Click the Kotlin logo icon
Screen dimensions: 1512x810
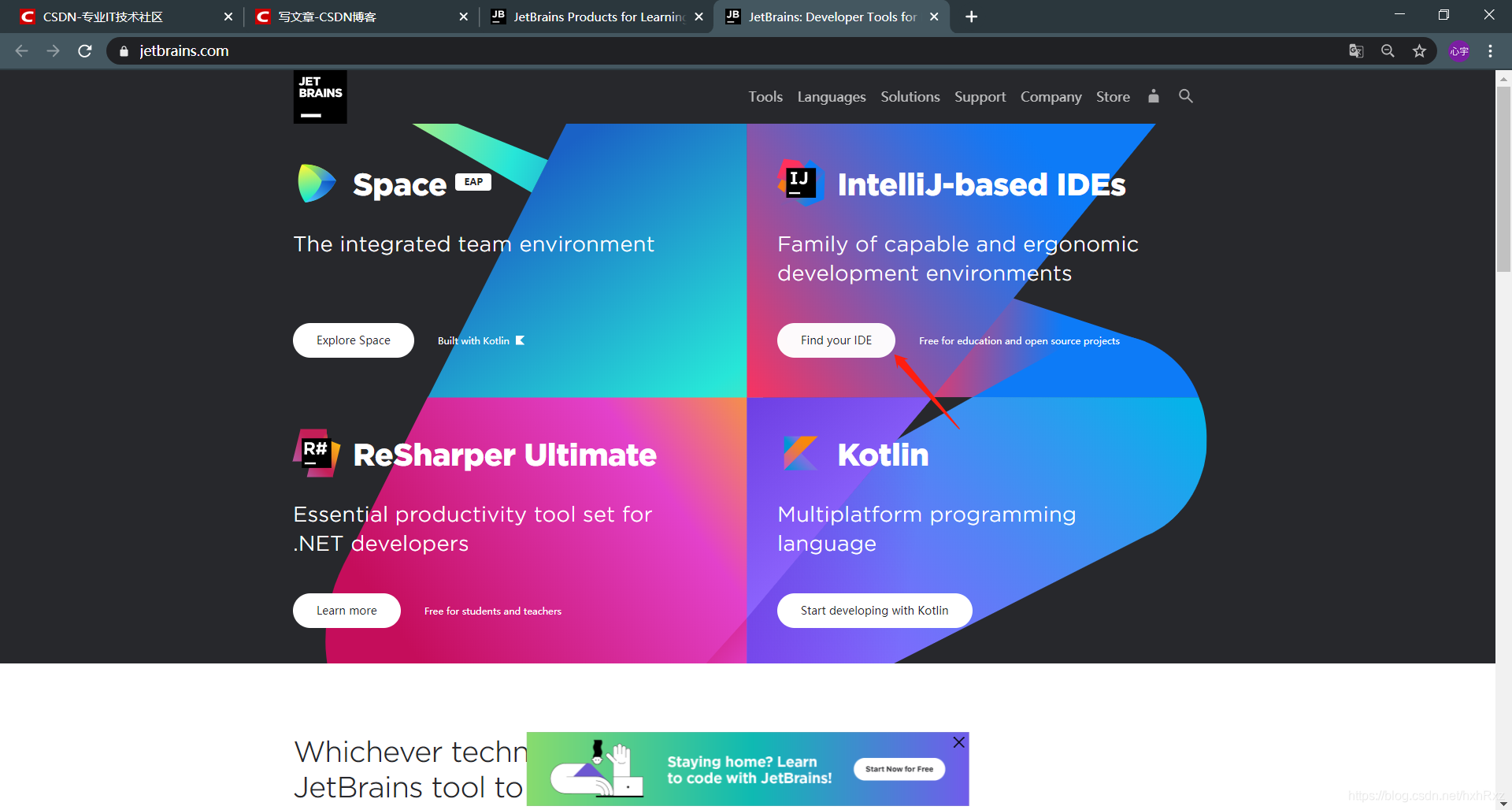coord(800,453)
